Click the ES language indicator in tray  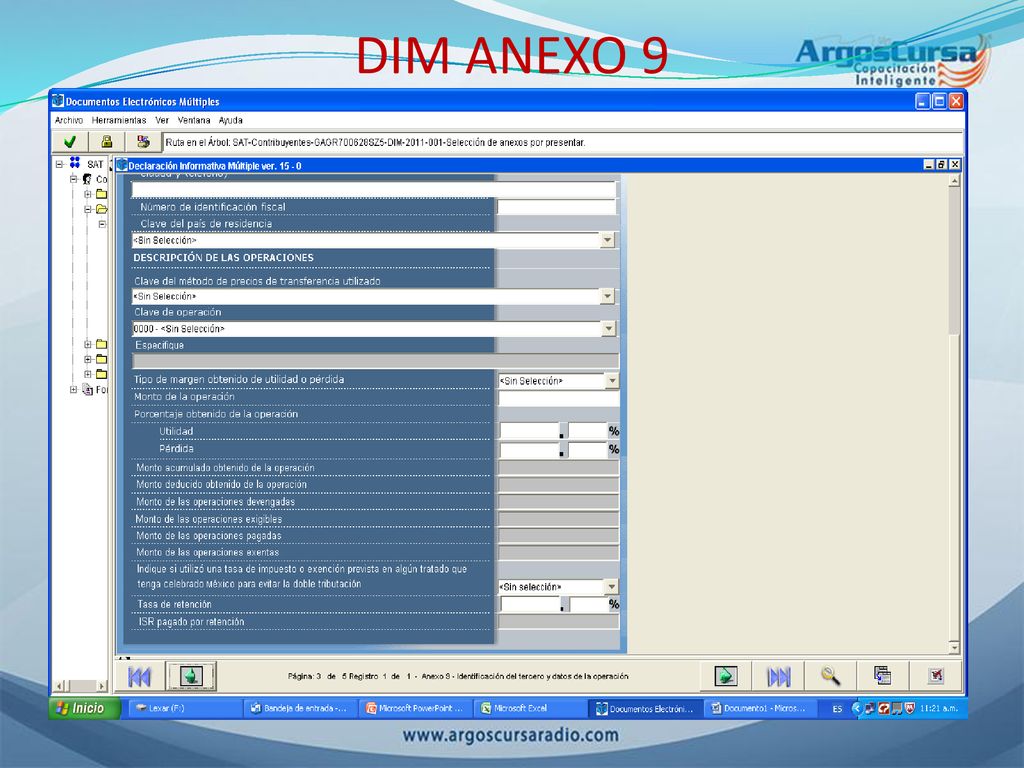pyautogui.click(x=837, y=709)
